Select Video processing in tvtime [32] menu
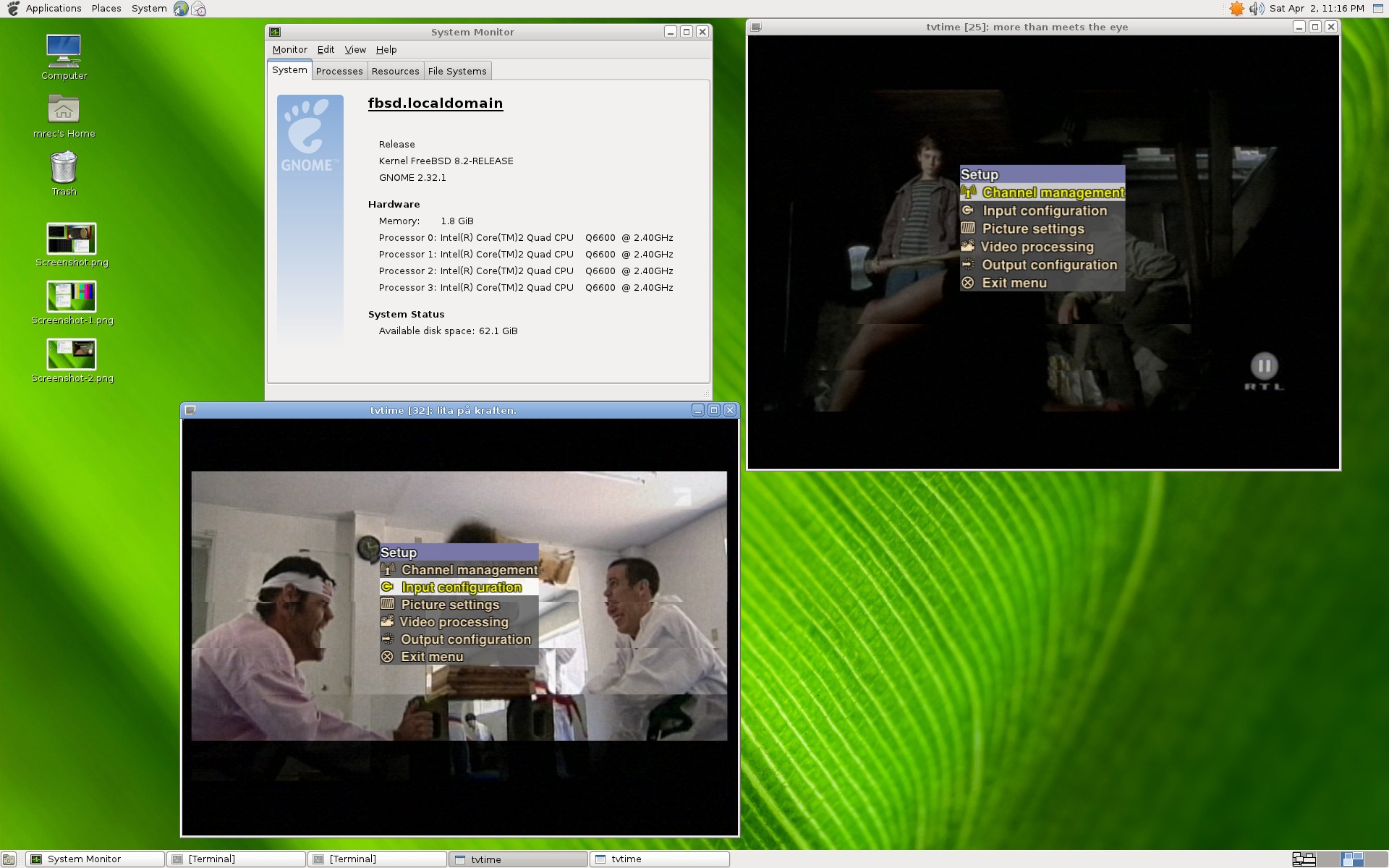The width and height of the screenshot is (1389, 868). coord(459,622)
